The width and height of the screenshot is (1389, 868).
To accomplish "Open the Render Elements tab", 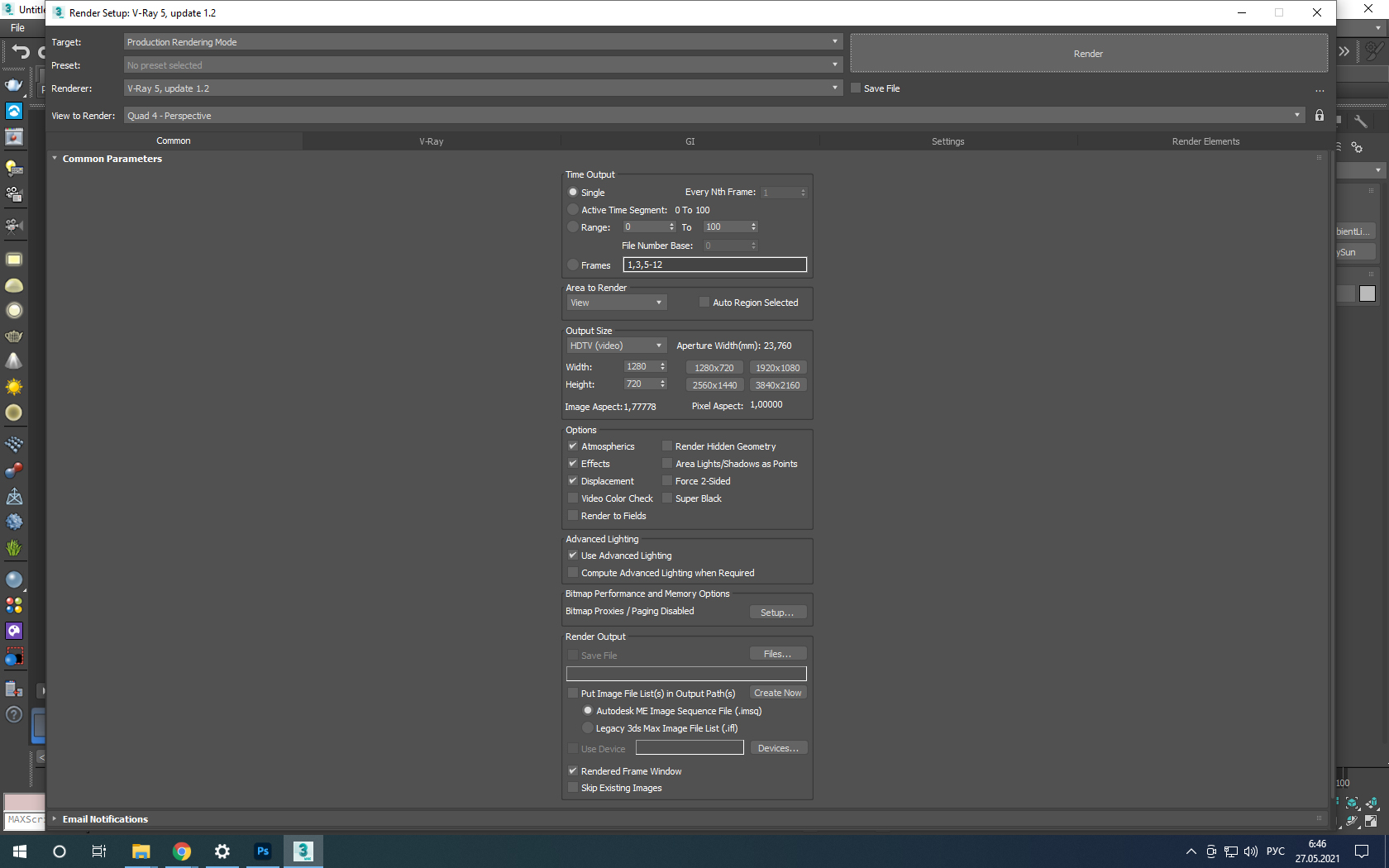I will pos(1205,141).
